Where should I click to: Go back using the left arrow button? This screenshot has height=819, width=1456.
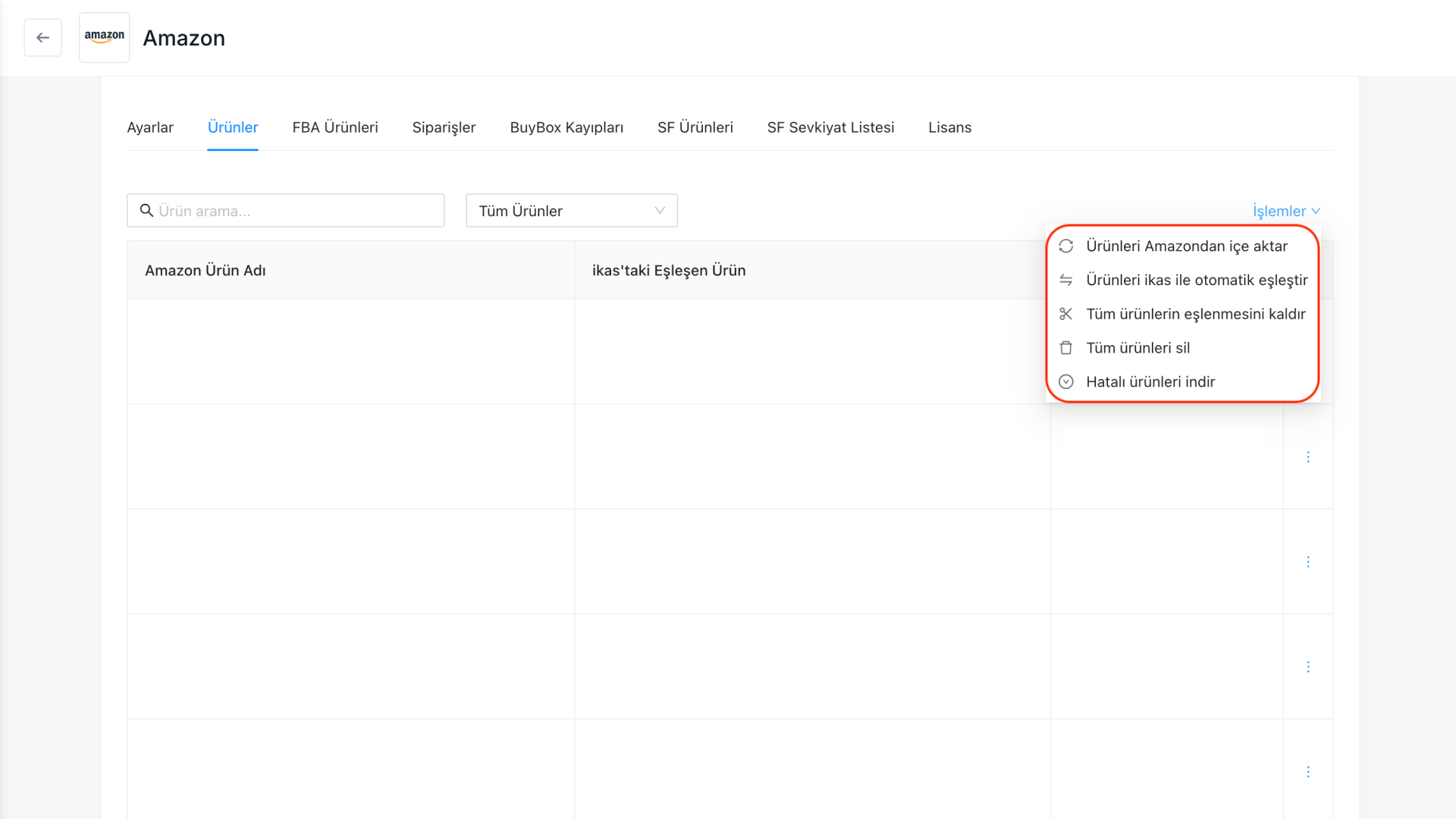42,38
